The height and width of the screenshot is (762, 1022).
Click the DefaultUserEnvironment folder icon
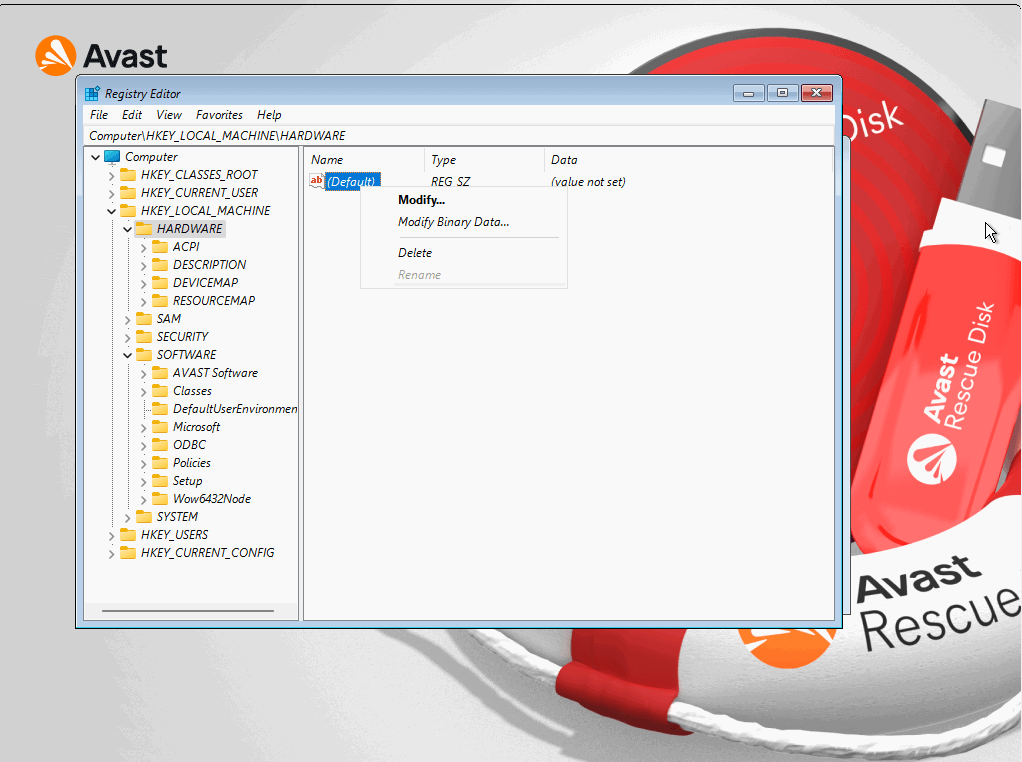160,409
